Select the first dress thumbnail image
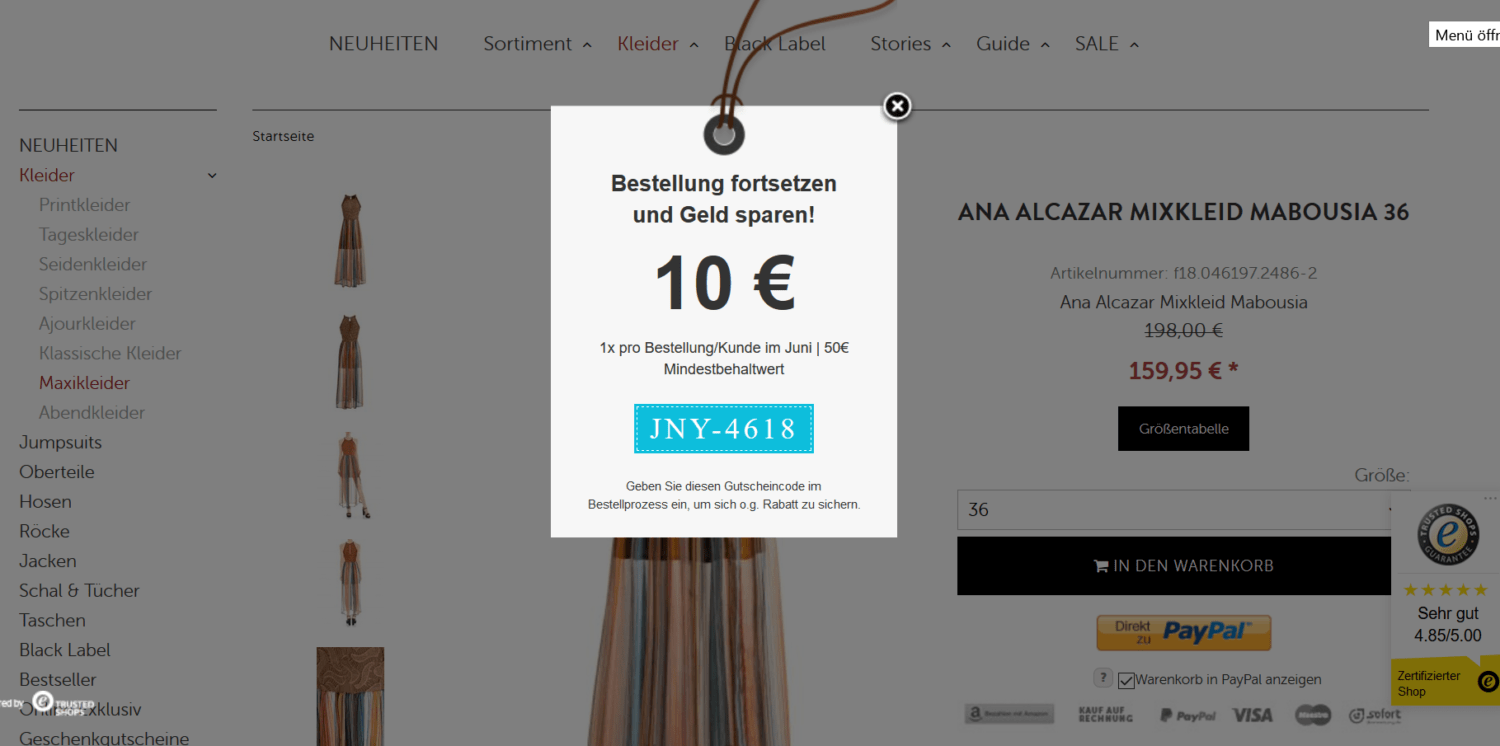 coord(350,241)
